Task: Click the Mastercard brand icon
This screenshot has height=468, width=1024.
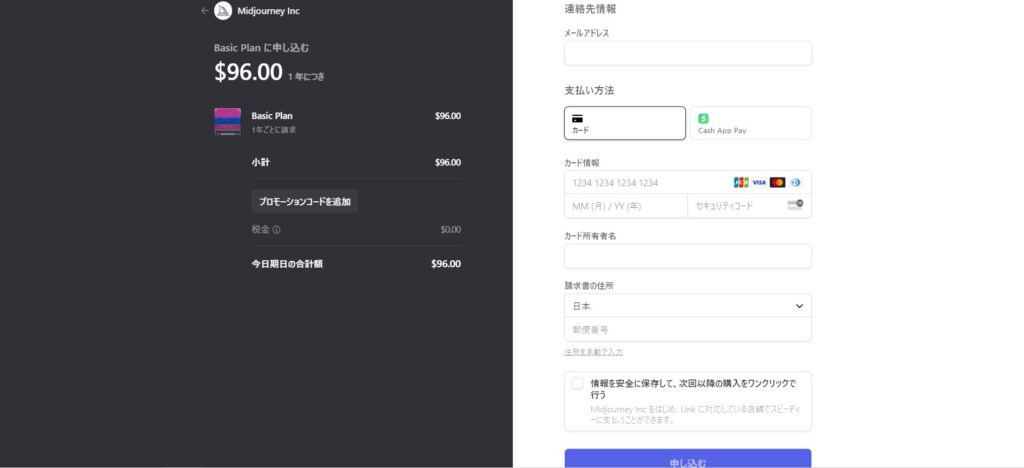Action: click(x=777, y=183)
